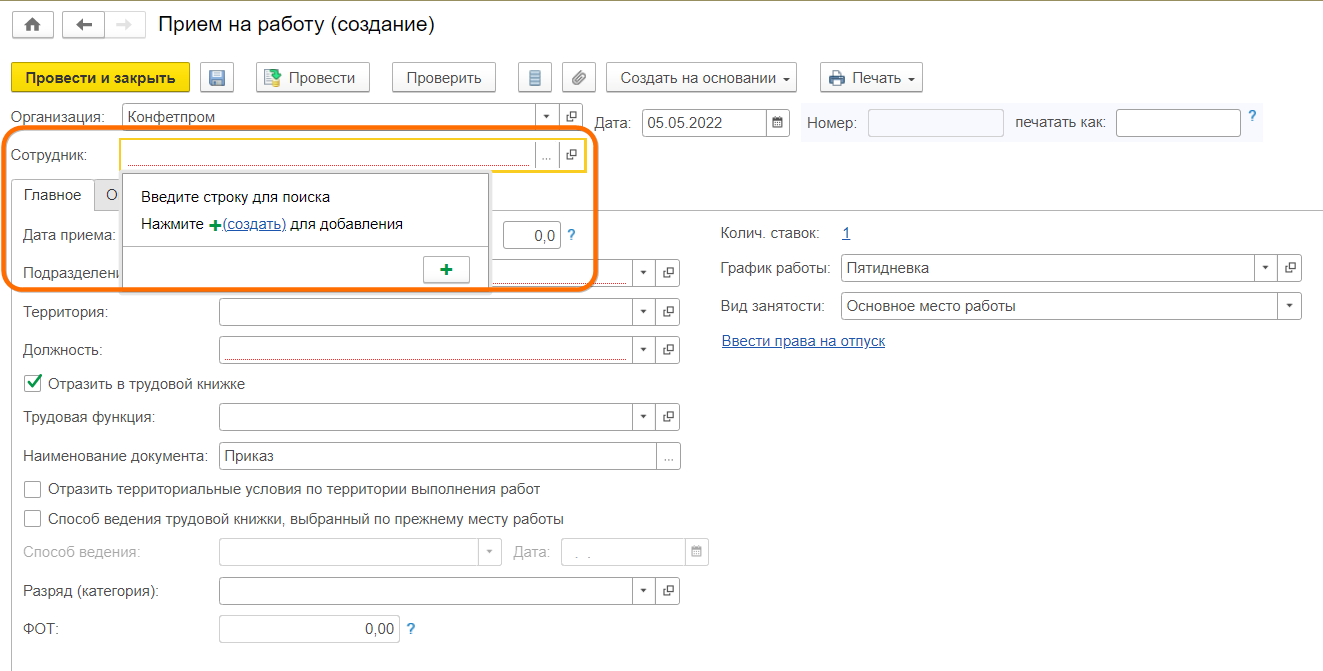Enable Отразить территориальные условия checkbox
The width and height of the screenshot is (1323, 671).
[x=33, y=489]
